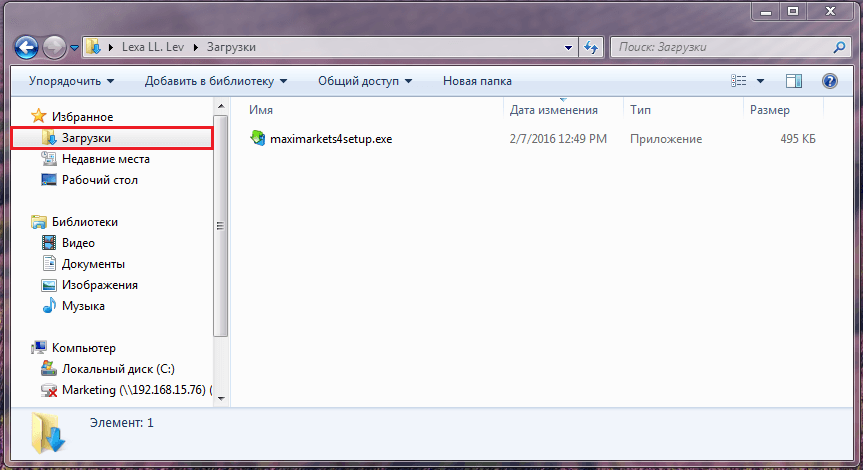Click the Локальный диск drive icon
The height and width of the screenshot is (470, 863).
click(x=49, y=368)
